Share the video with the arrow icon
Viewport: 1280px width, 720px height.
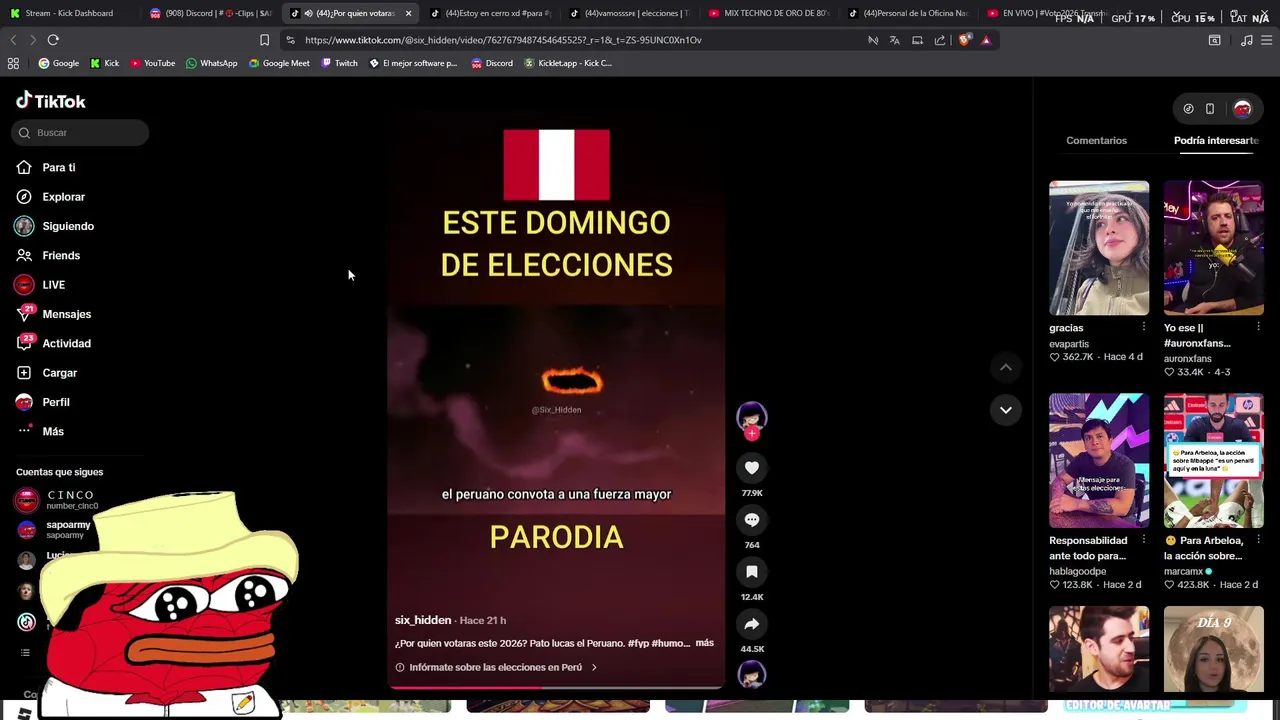coord(752,624)
